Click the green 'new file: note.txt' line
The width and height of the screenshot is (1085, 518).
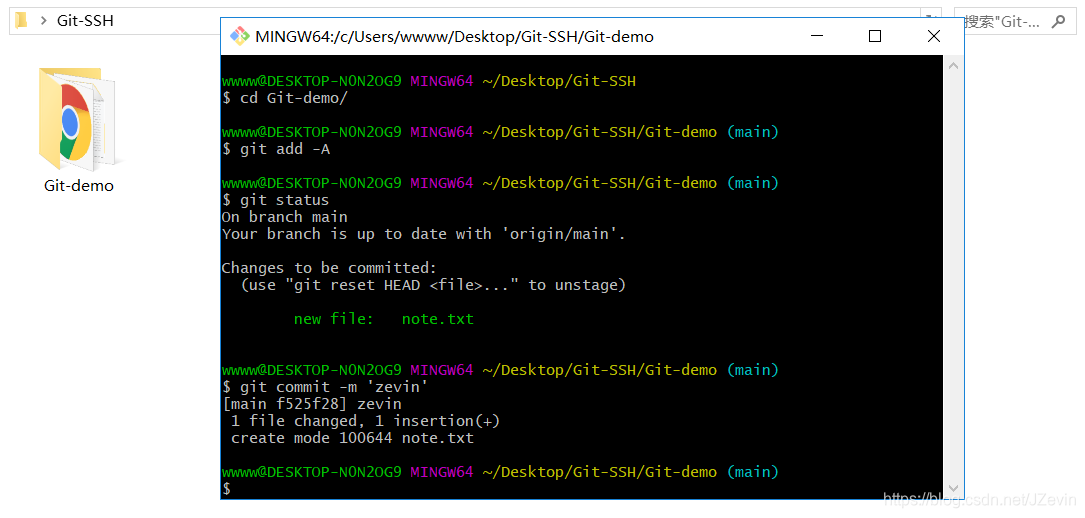384,319
